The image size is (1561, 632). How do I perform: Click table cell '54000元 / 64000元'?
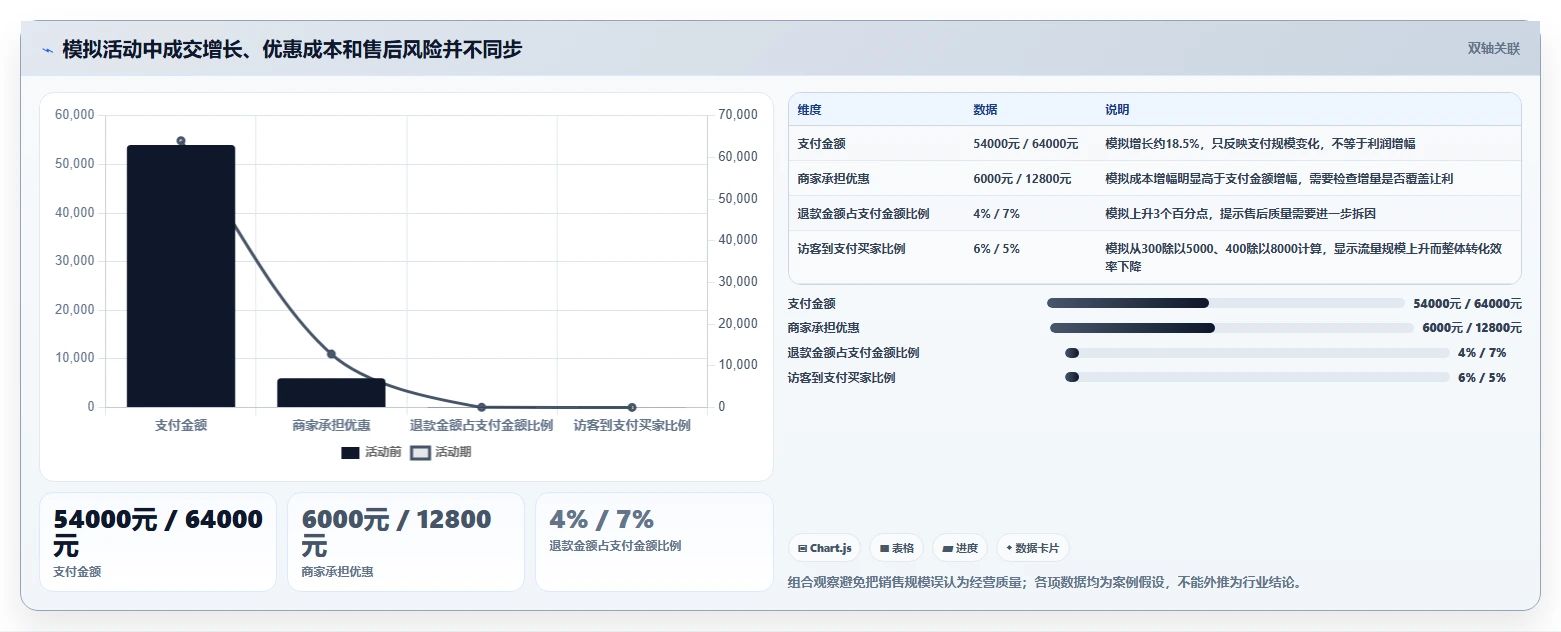click(x=1025, y=144)
